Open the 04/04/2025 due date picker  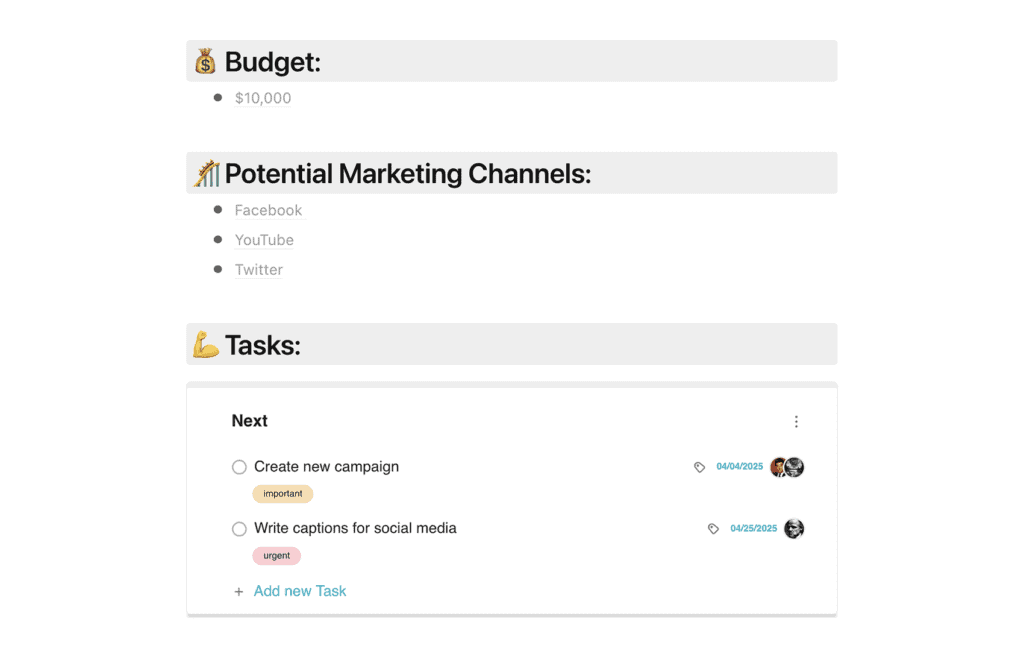[x=740, y=466]
